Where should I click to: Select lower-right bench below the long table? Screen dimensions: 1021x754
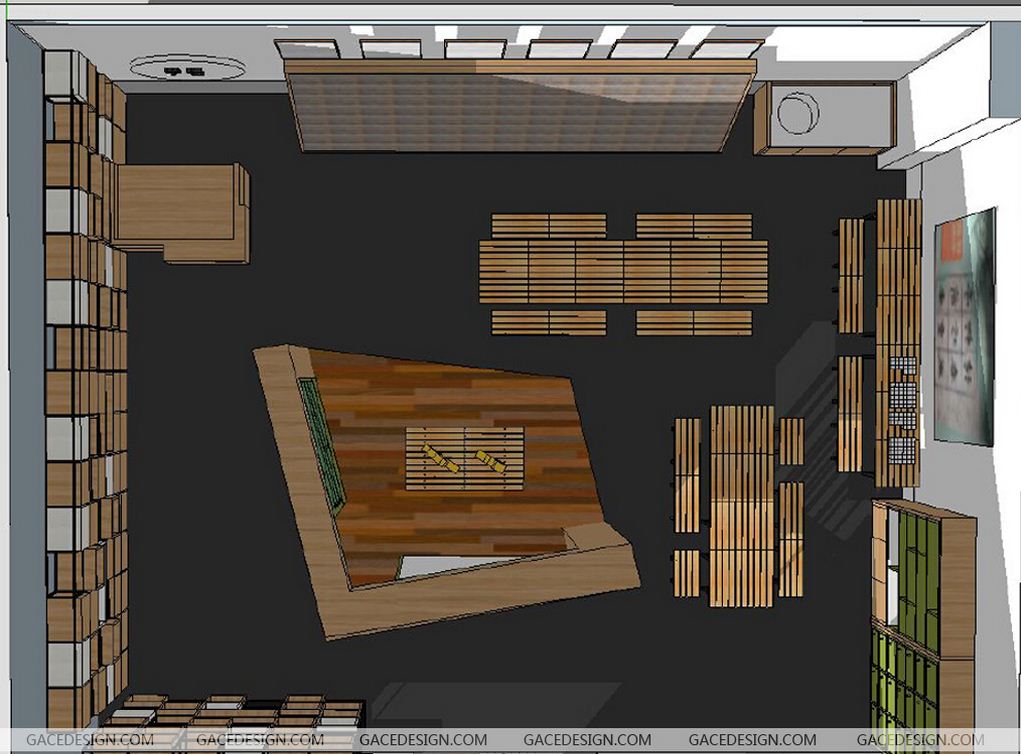(x=693, y=322)
